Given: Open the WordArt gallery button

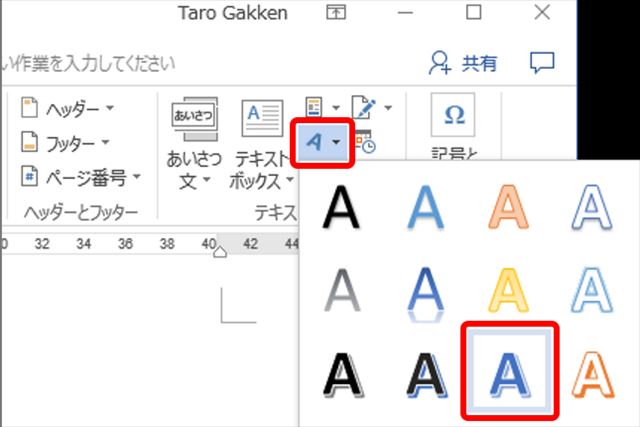Looking at the screenshot, I should click(322, 142).
